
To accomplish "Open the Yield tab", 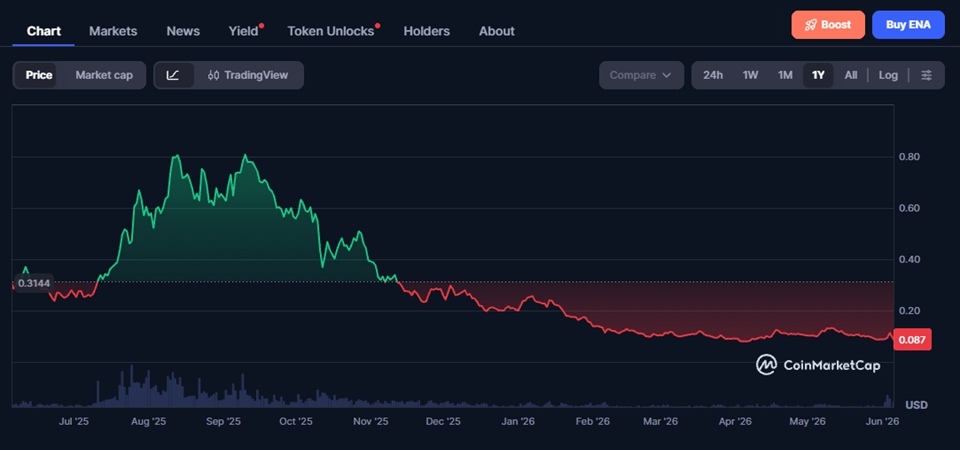I will click(x=244, y=31).
